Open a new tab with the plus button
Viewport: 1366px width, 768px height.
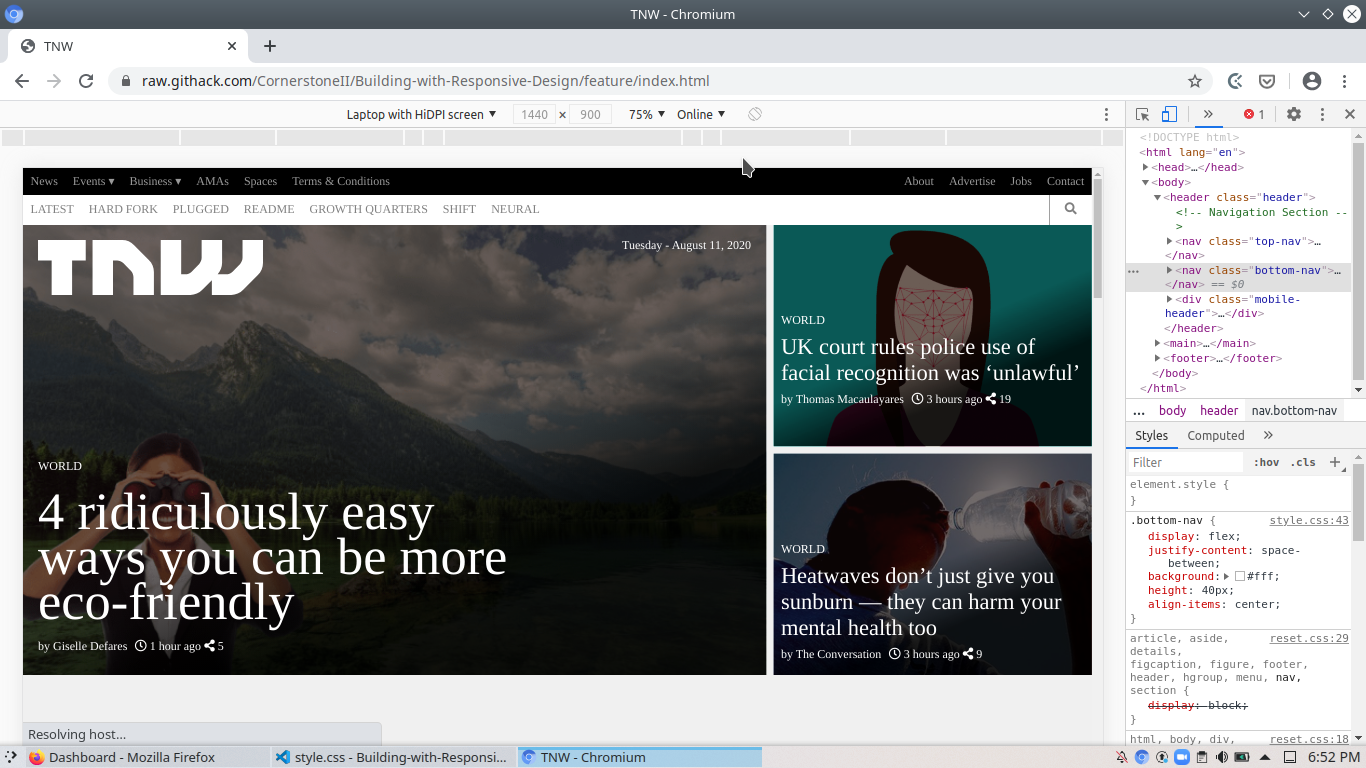click(x=270, y=46)
